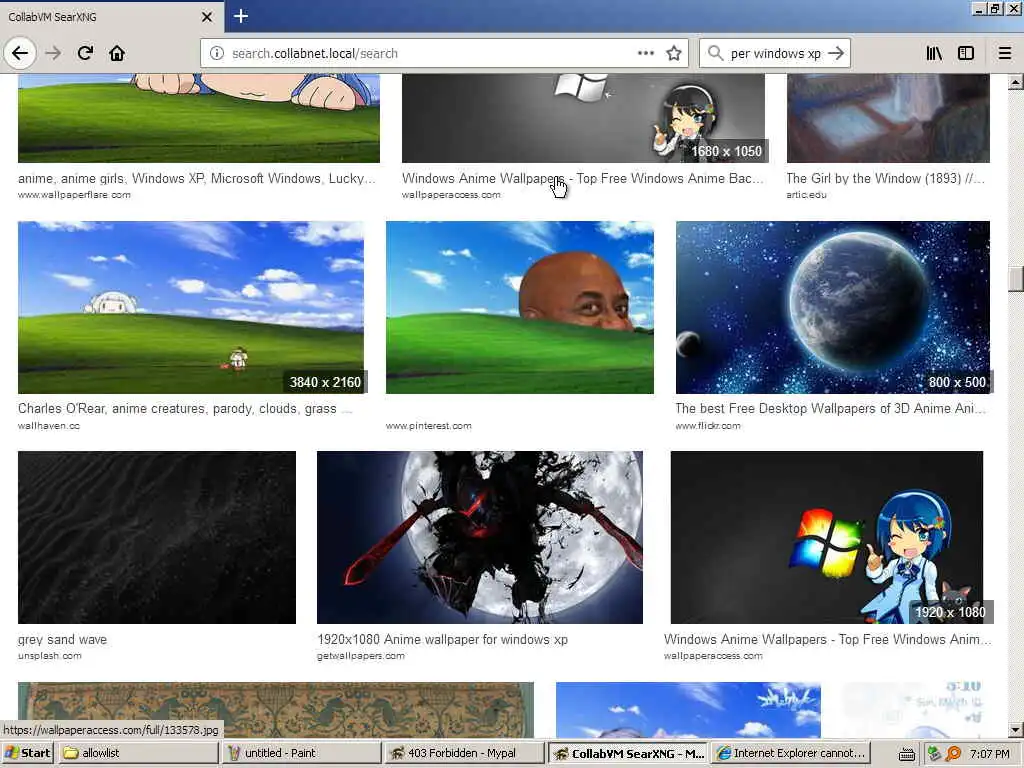Click the 7:07 PM taskbar clock

click(x=989, y=754)
